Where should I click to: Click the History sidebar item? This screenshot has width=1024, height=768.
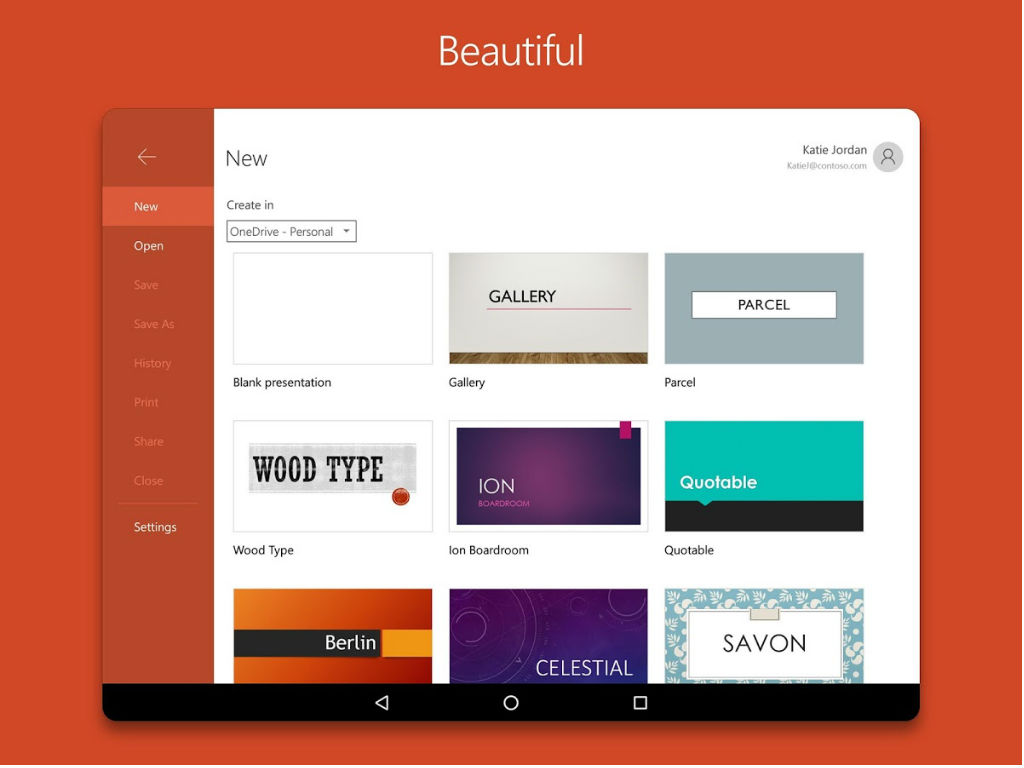[151, 363]
